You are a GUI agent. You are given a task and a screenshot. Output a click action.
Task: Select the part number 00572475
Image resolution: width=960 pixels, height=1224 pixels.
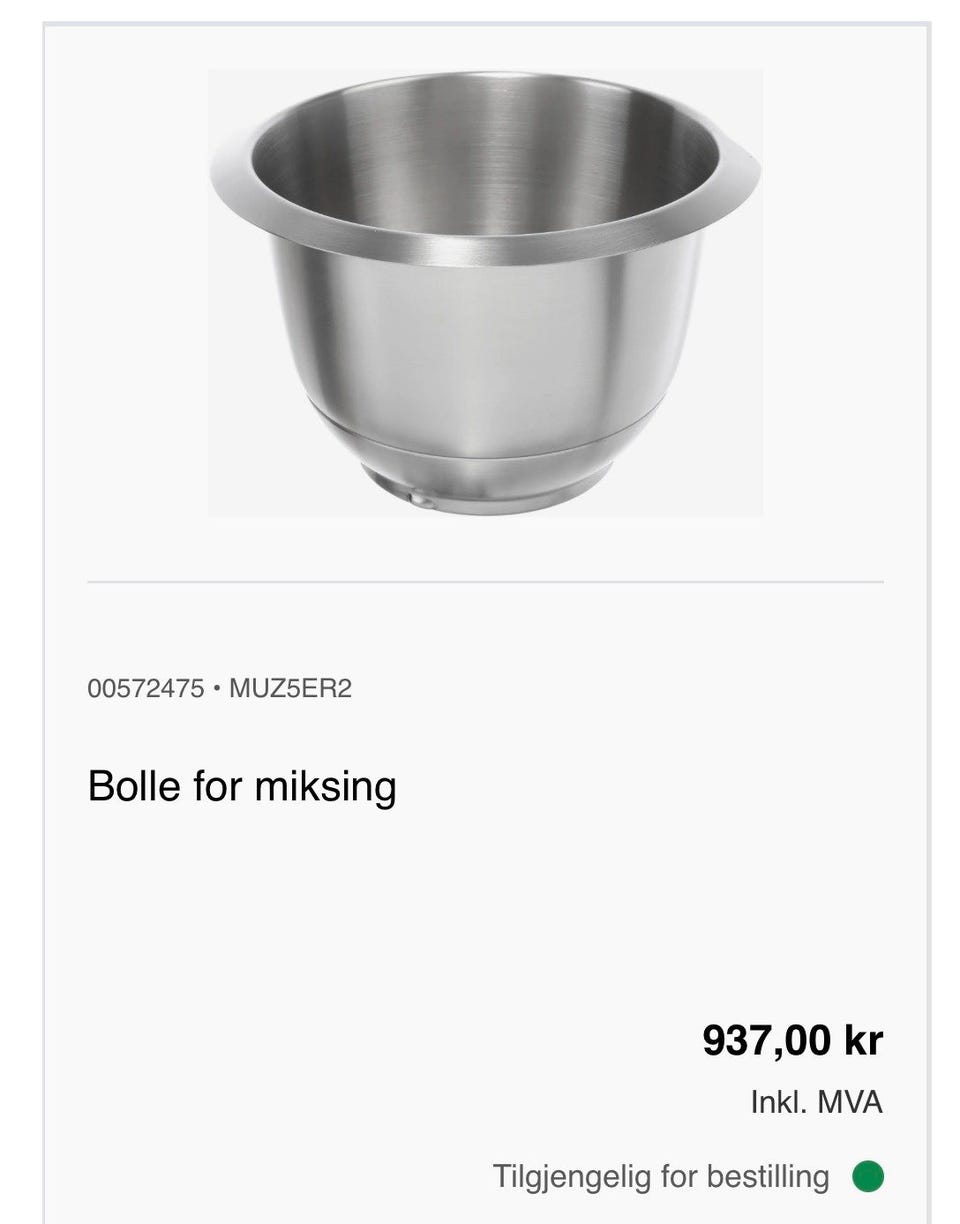coord(146,689)
